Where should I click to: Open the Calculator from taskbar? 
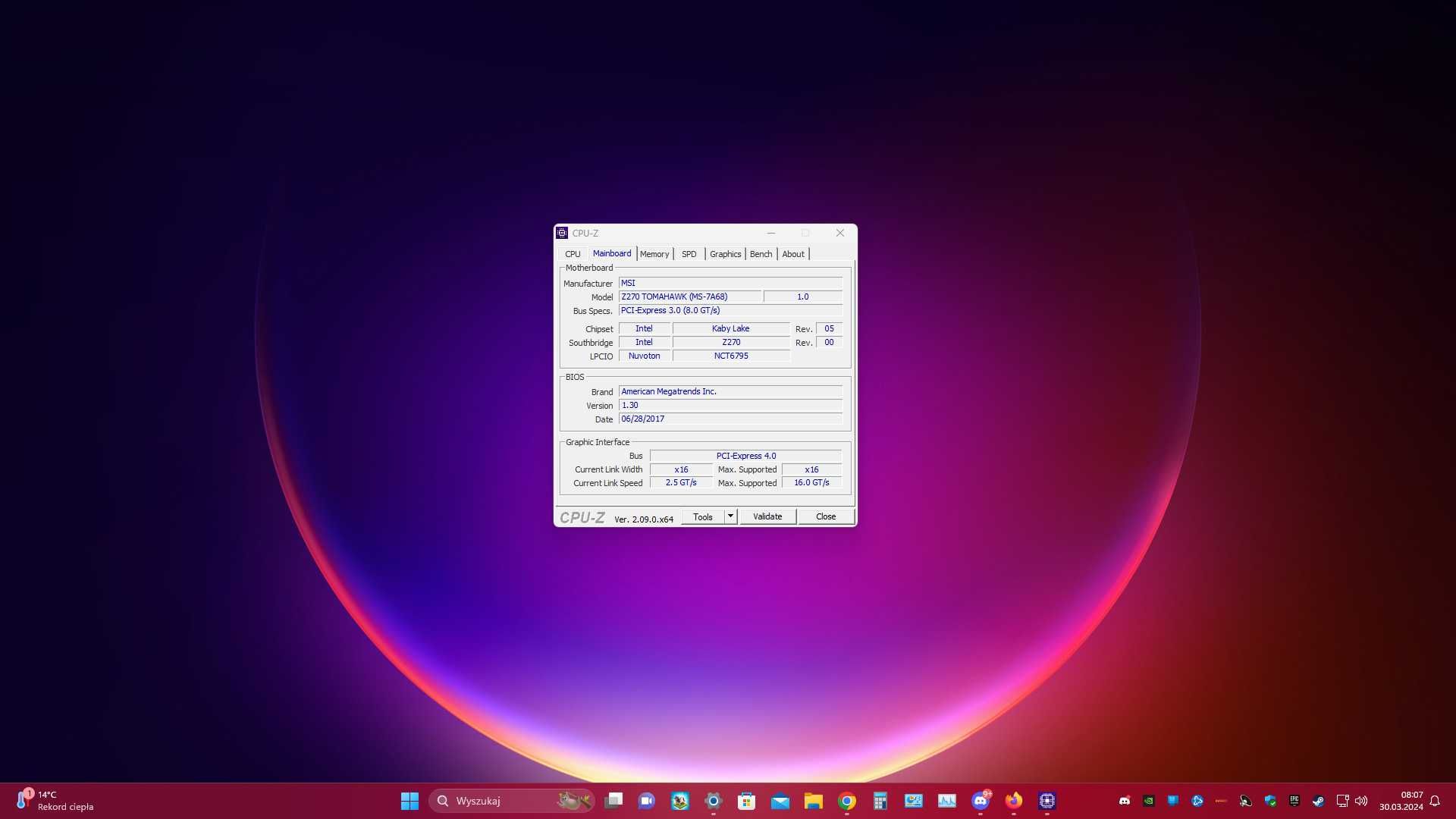click(880, 801)
